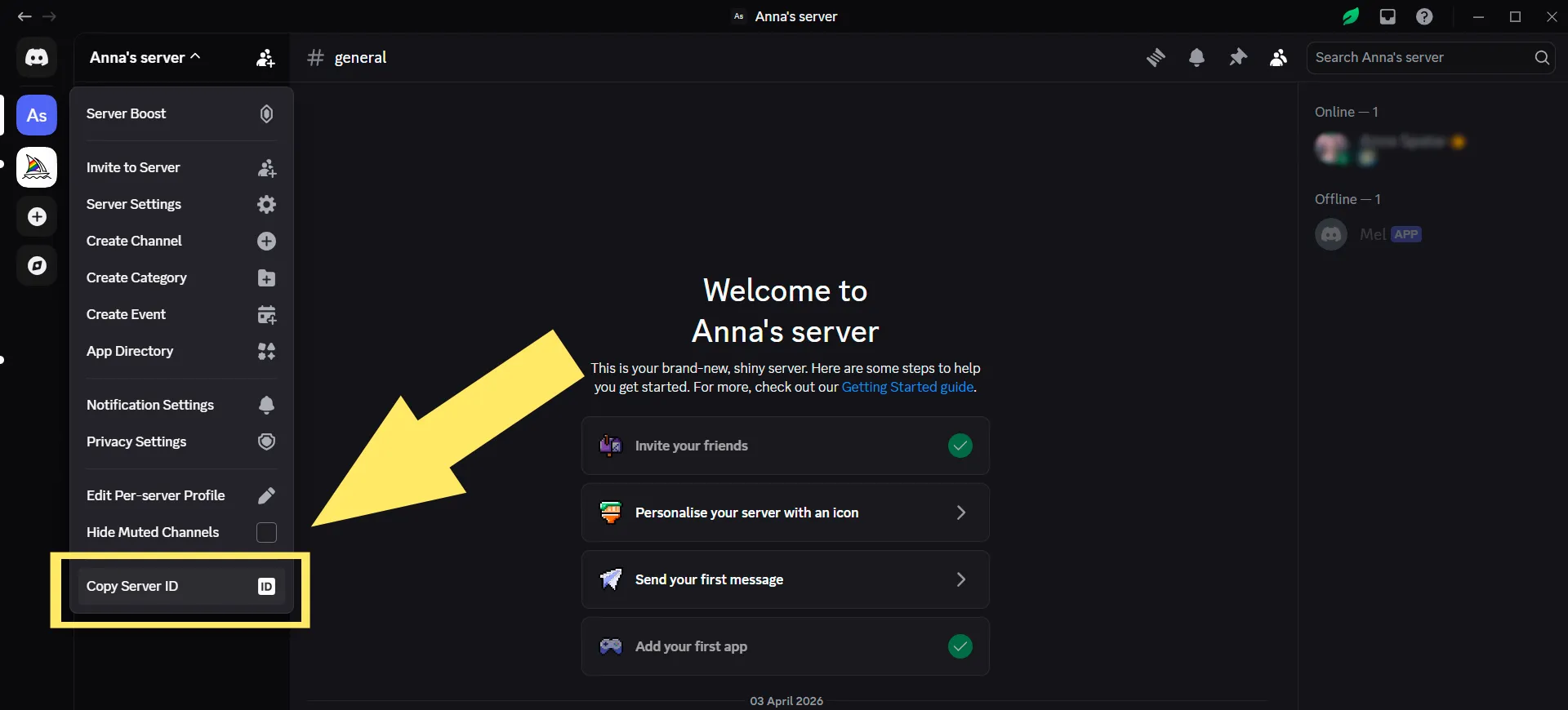
Task: Select the As server icon in sidebar
Action: click(x=37, y=115)
